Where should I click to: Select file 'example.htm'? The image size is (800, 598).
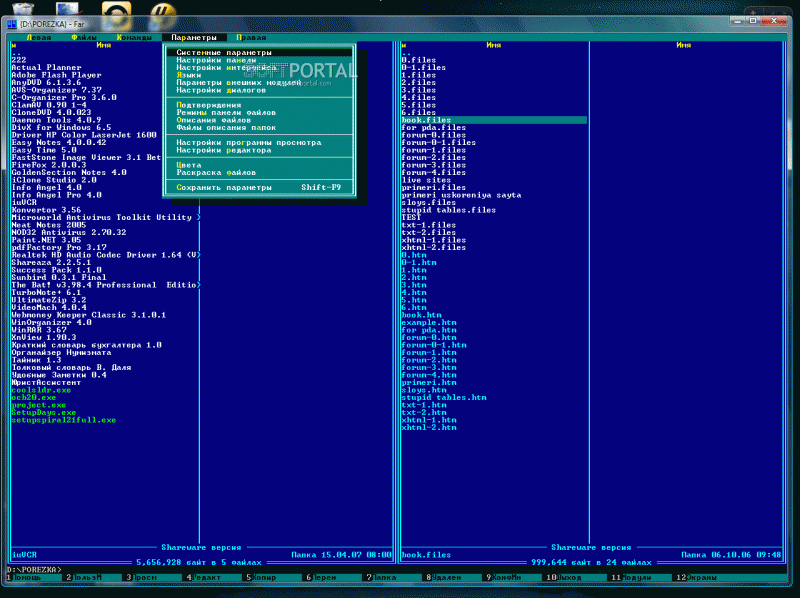coord(429,322)
